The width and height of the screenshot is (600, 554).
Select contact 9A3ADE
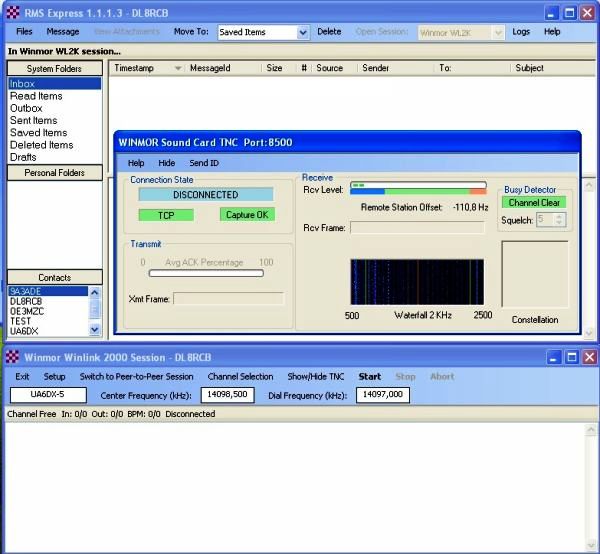[x=48, y=291]
